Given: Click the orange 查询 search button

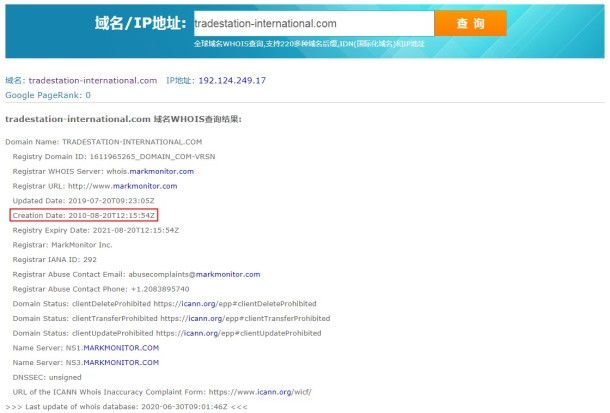Looking at the screenshot, I should (470, 23).
